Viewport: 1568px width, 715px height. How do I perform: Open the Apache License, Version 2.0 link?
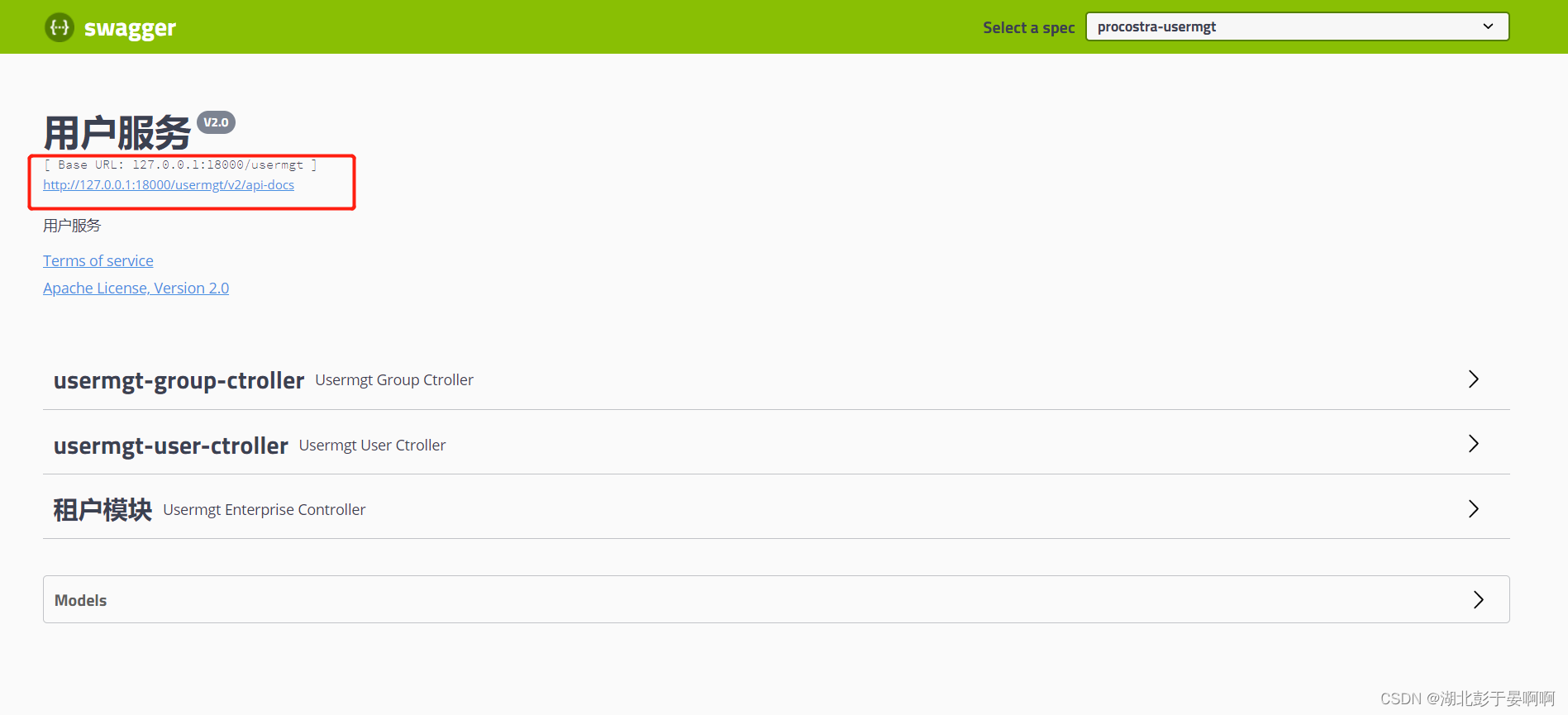click(136, 288)
